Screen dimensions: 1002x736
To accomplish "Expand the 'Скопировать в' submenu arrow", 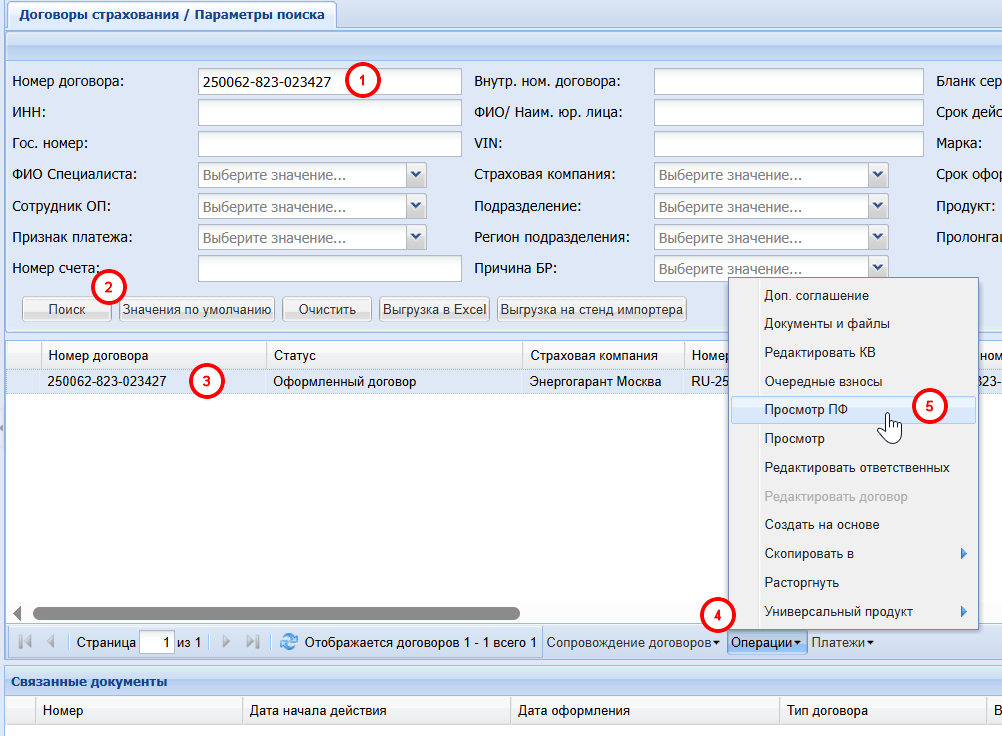I will [x=963, y=554].
